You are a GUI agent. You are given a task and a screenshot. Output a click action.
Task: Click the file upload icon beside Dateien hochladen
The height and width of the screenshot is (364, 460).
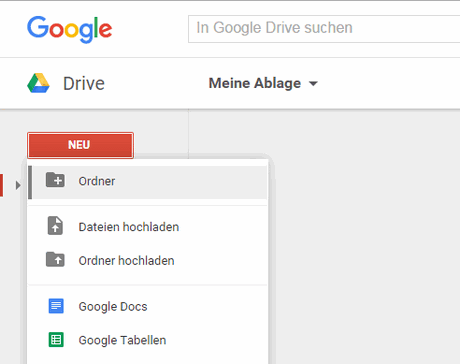coord(55,226)
